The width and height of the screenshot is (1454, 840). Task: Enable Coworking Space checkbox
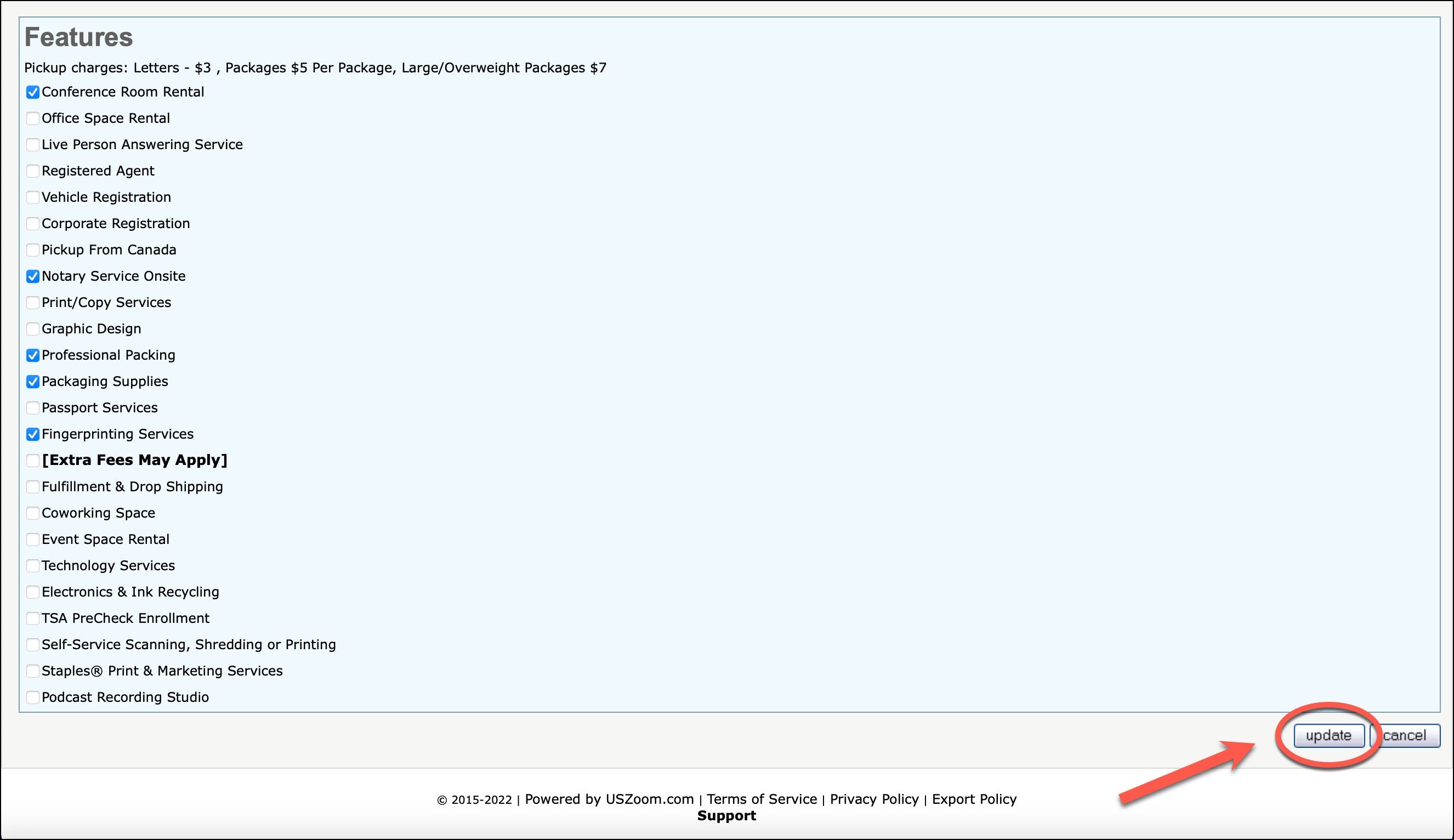pos(33,513)
